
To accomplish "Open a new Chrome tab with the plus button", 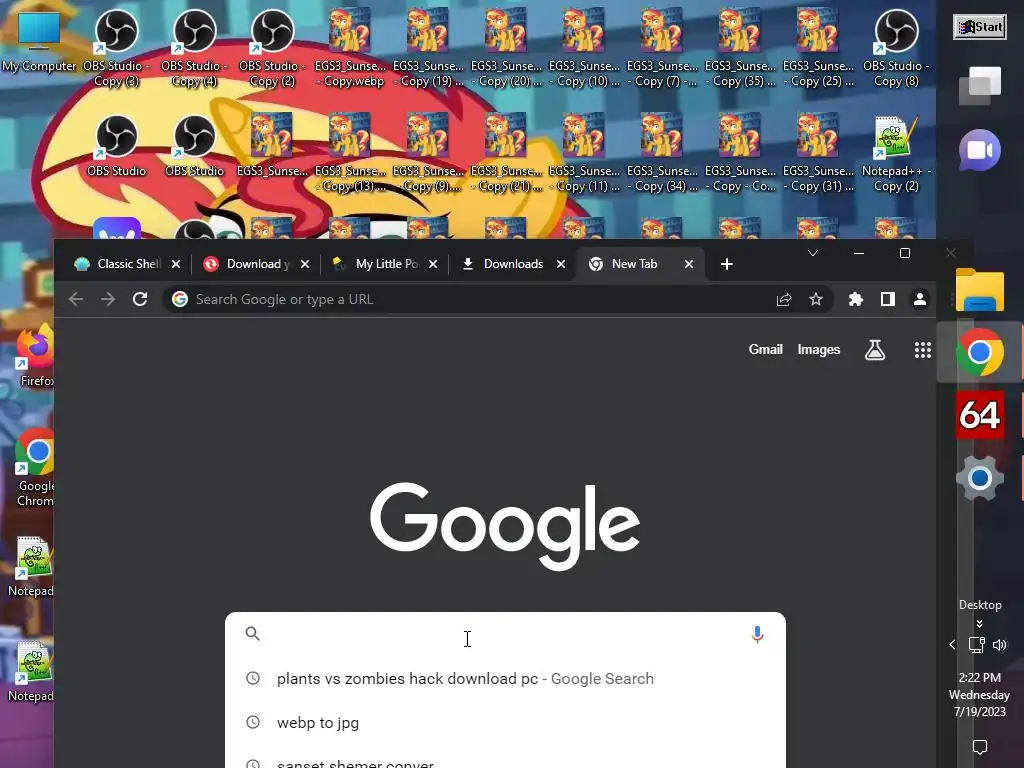I will (726, 264).
